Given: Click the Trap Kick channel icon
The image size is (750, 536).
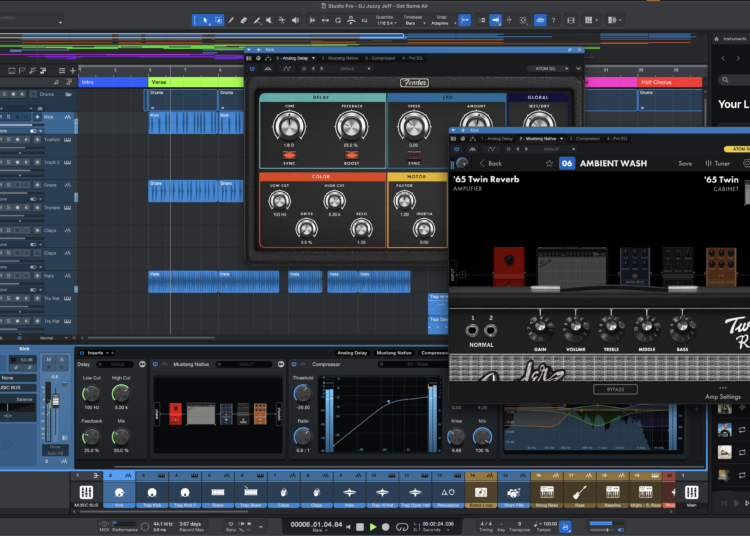Looking at the screenshot, I should tap(152, 492).
